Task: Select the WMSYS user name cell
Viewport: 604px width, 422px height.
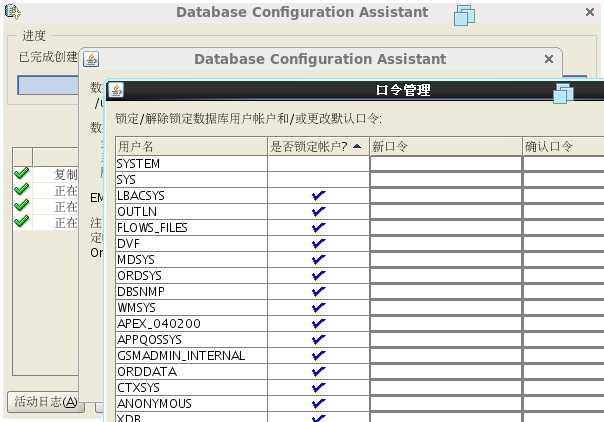Action: (191, 307)
